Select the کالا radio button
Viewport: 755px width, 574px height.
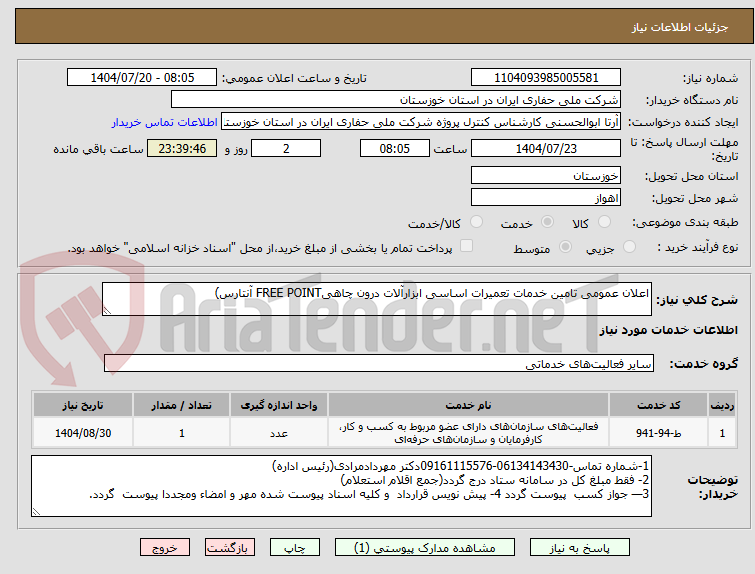pos(604,222)
